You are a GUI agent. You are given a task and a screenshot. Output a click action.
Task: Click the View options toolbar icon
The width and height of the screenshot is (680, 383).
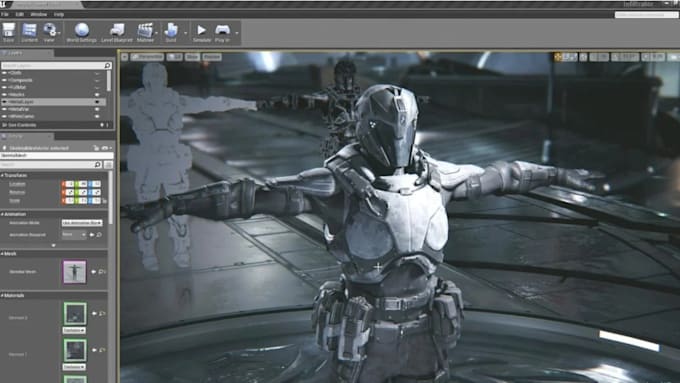point(49,30)
